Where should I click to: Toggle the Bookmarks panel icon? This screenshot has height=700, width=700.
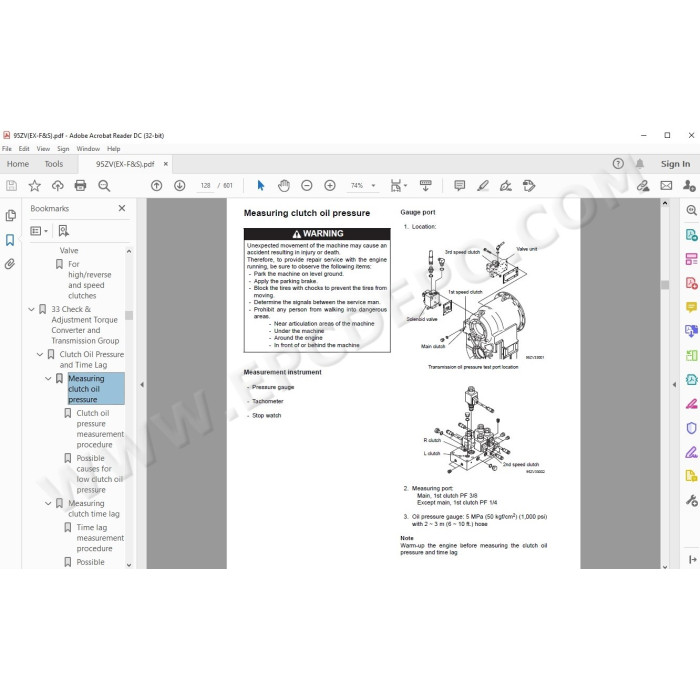10,240
